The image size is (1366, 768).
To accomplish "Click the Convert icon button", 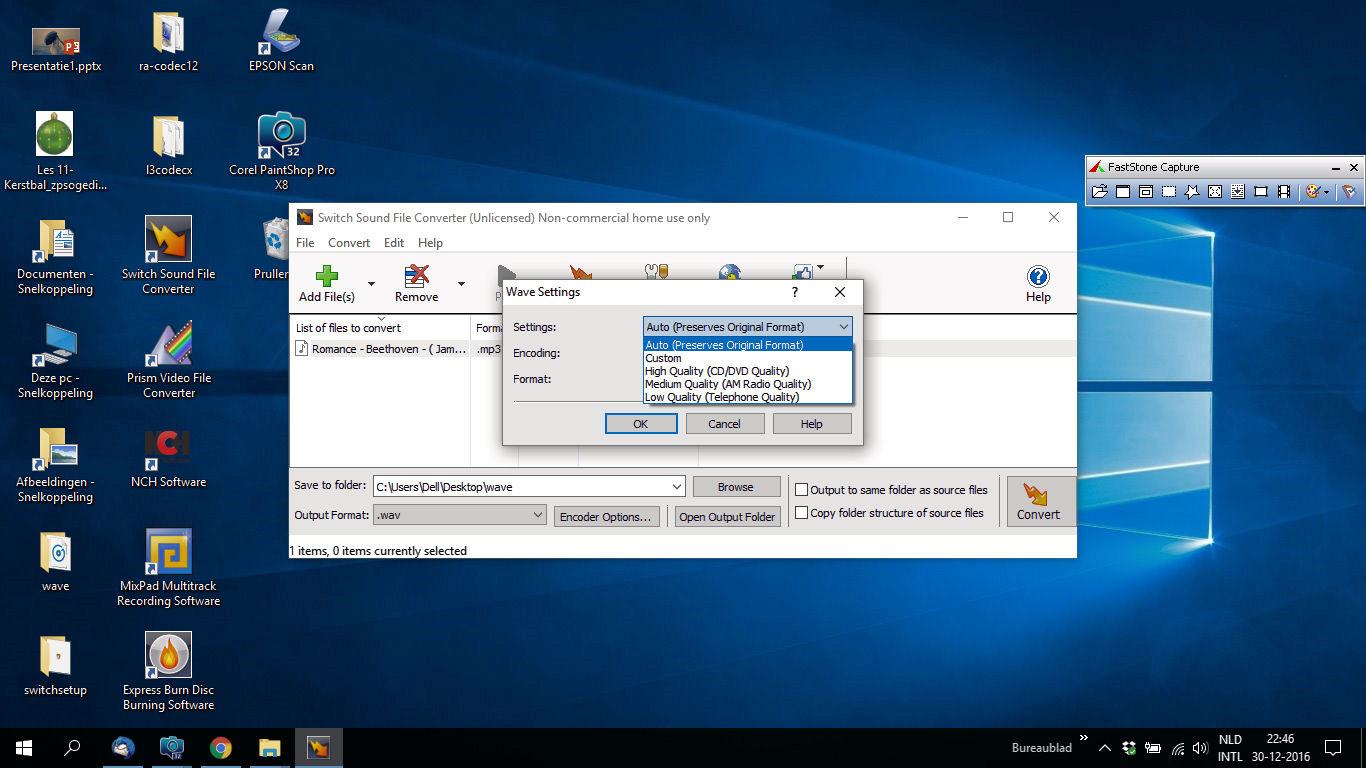I will click(1039, 501).
